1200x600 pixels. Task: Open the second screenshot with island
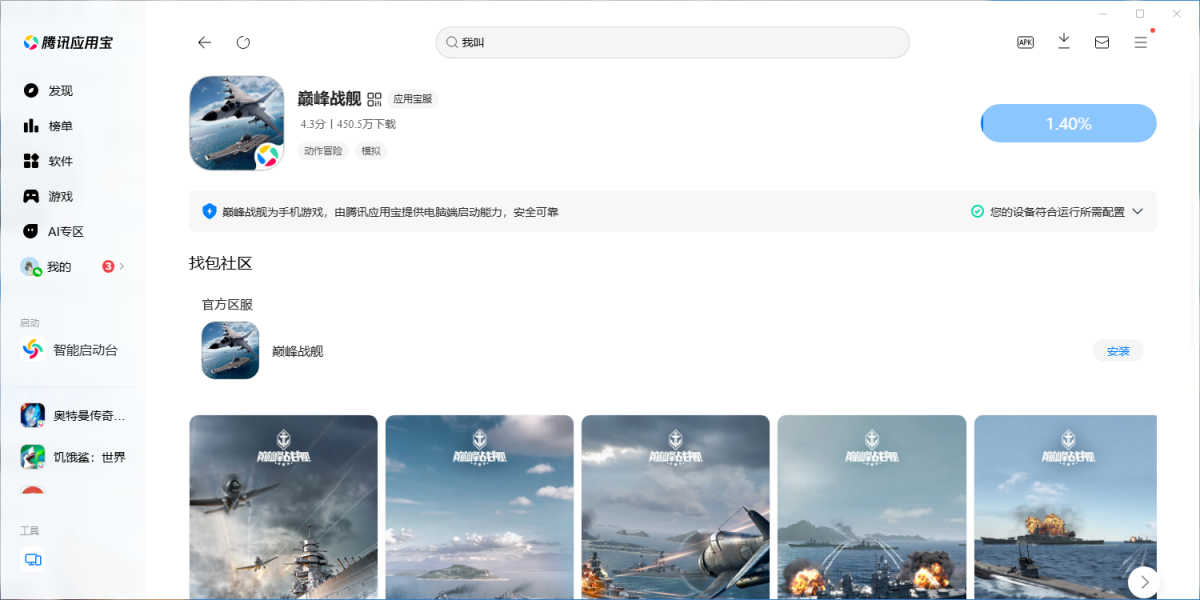(x=479, y=507)
